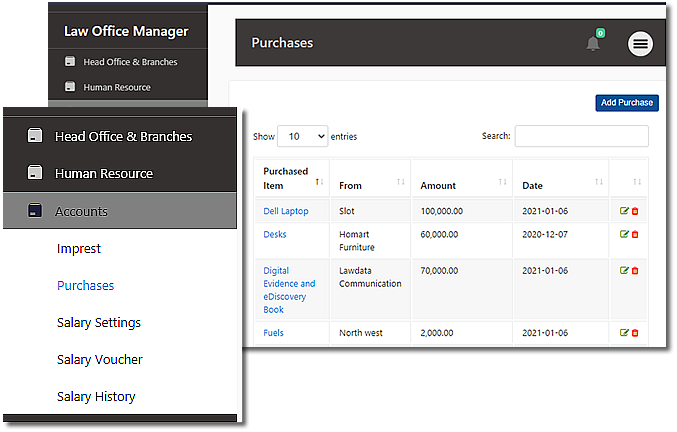Open Imprest under Accounts
Image resolution: width=677 pixels, height=432 pixels.
pyautogui.click(x=79, y=248)
